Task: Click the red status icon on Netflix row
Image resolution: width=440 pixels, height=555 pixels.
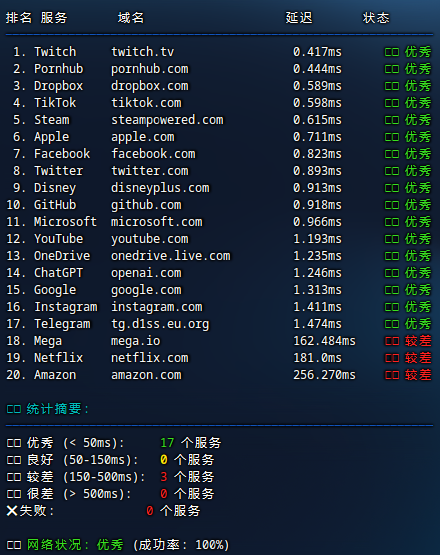Action: pyautogui.click(x=392, y=358)
